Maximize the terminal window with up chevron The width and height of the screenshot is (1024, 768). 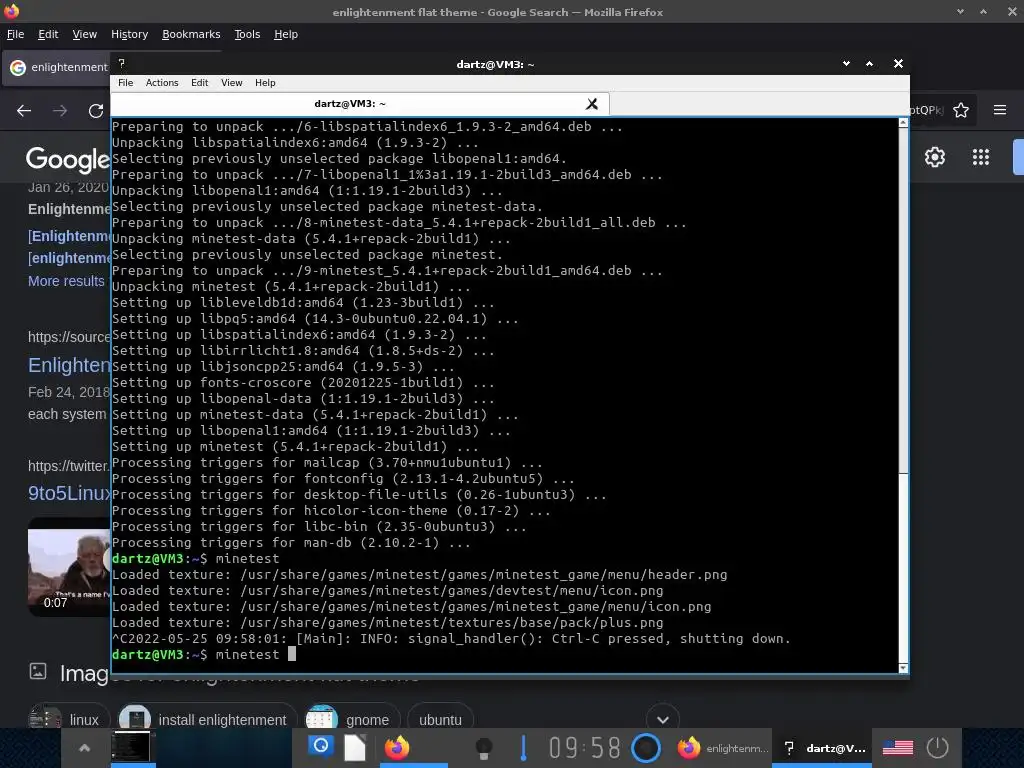pos(869,63)
